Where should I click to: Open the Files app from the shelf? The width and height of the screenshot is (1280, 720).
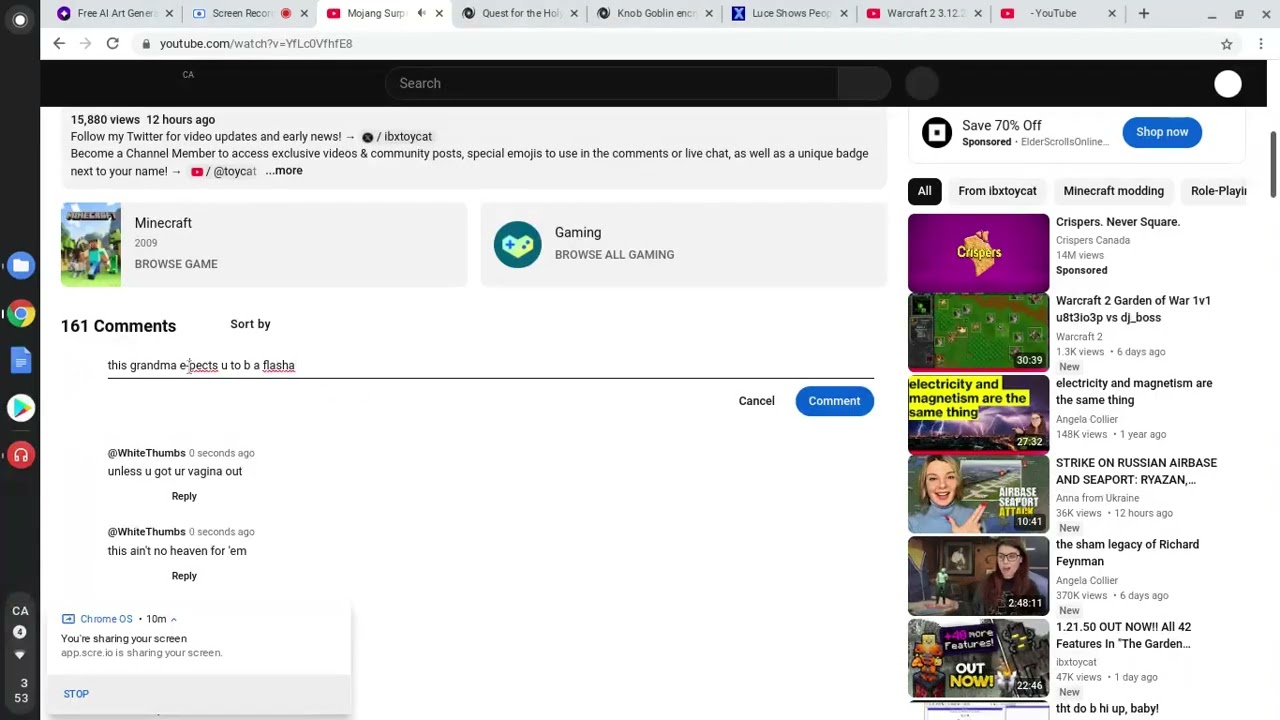click(20, 265)
